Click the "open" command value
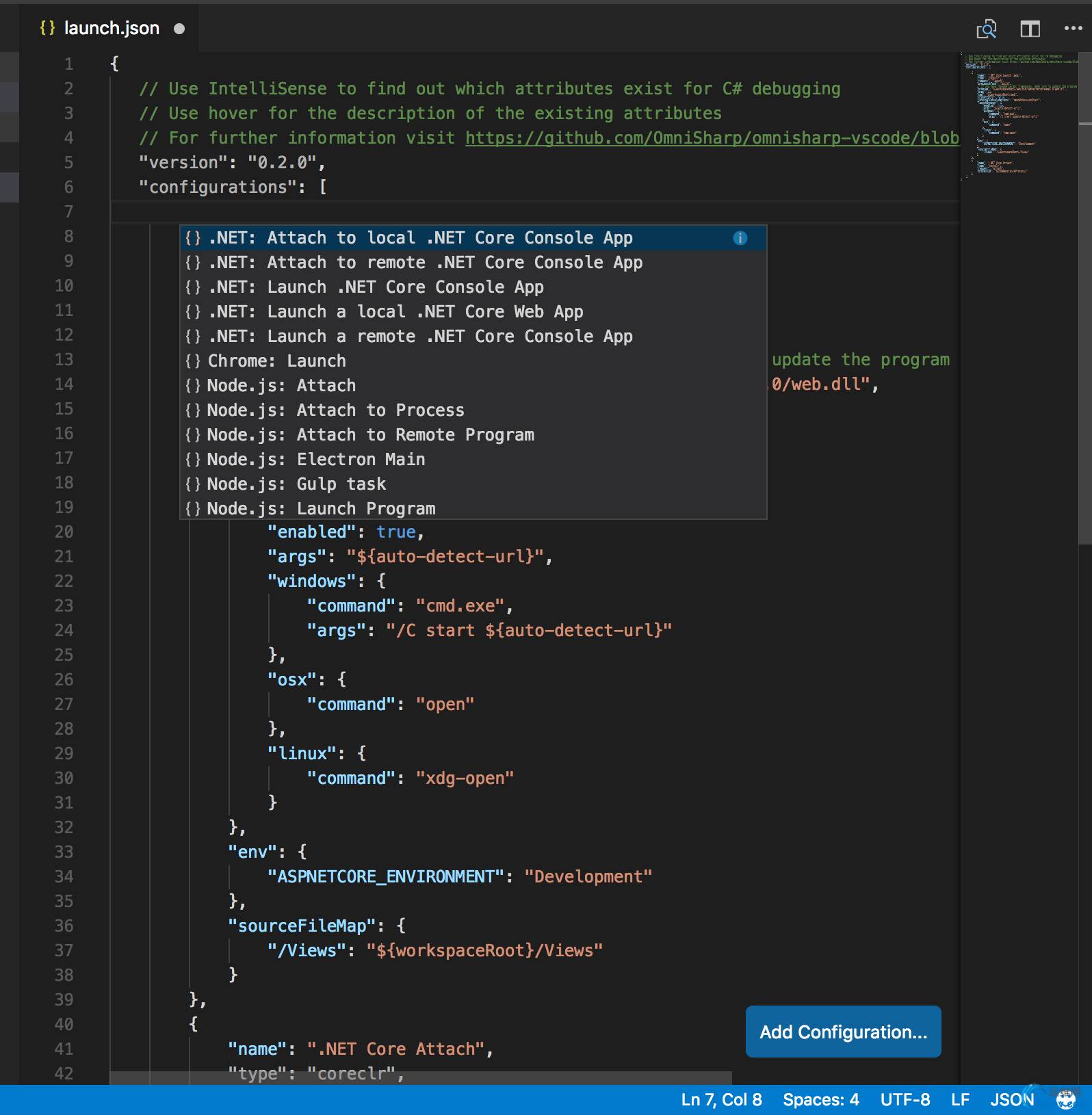Viewport: 1092px width, 1115px height. tap(445, 705)
